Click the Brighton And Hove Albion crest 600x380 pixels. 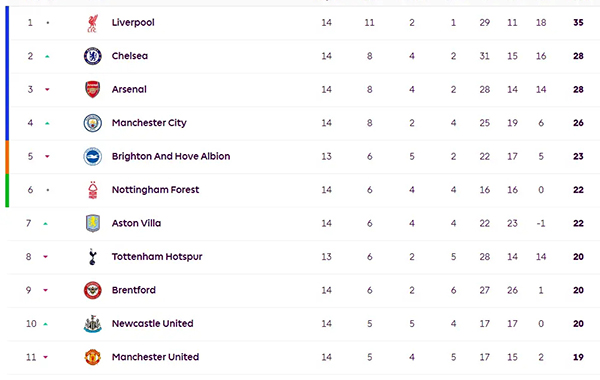pyautogui.click(x=93, y=157)
